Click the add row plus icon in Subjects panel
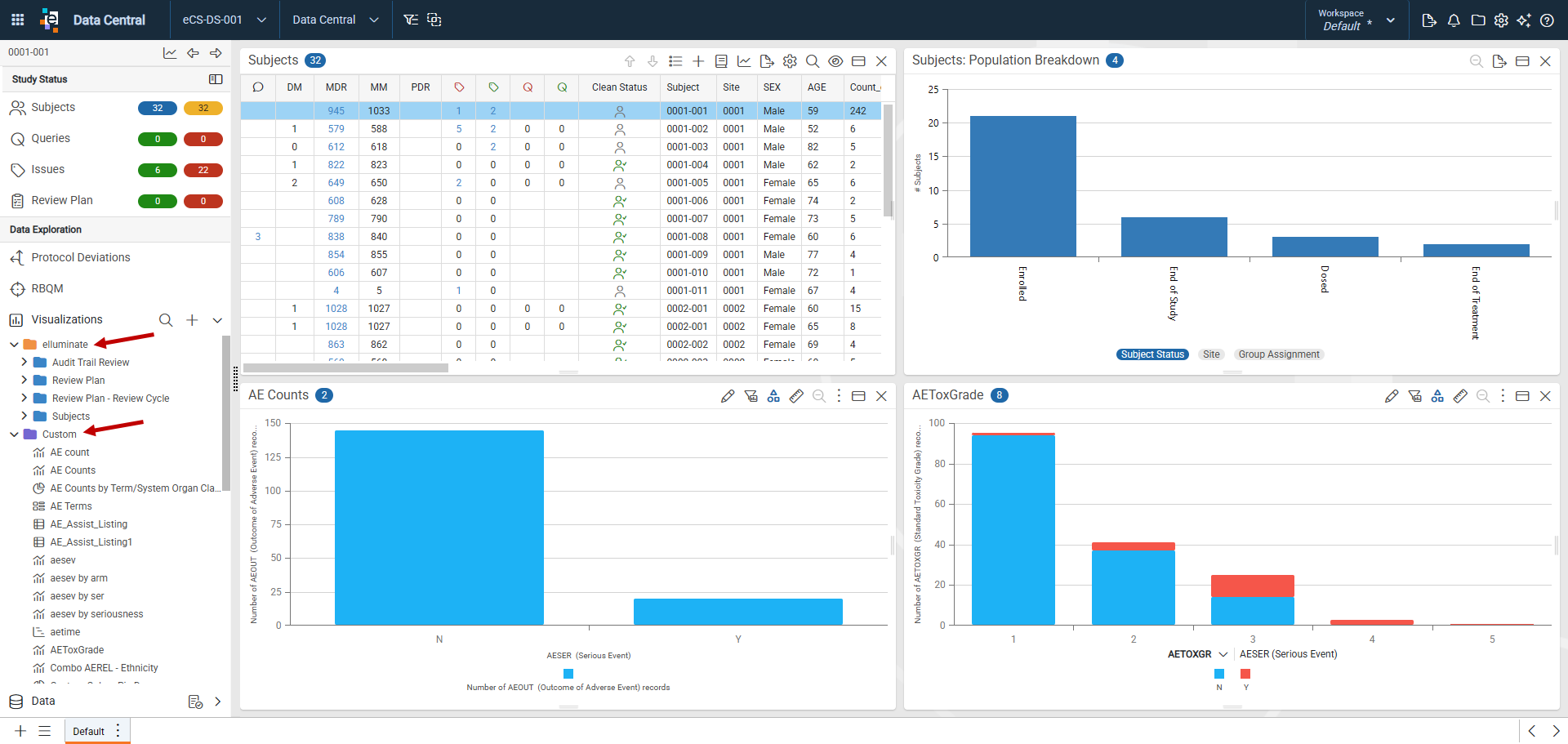The image size is (1568, 744). 698,61
